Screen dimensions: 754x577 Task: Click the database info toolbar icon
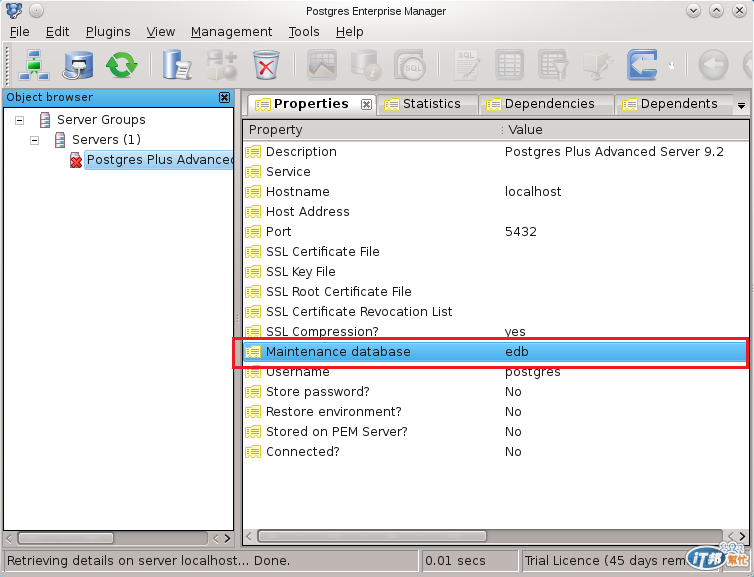pyautogui.click(x=366, y=65)
